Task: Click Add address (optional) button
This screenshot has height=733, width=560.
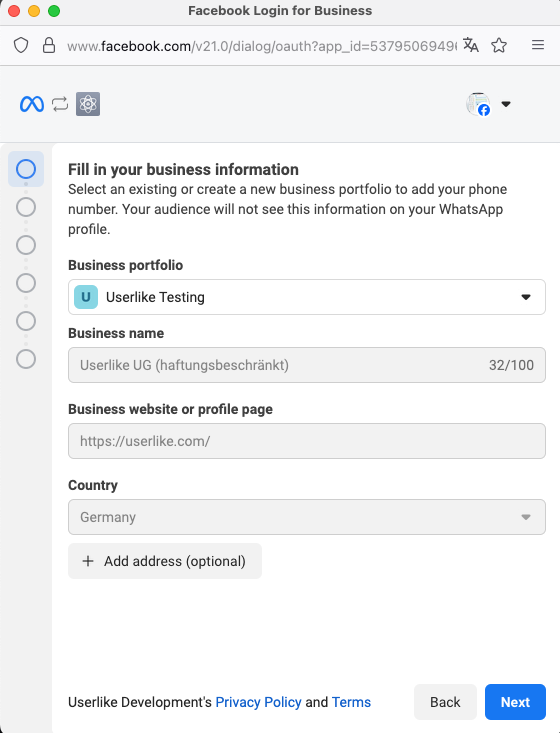Action: click(165, 561)
